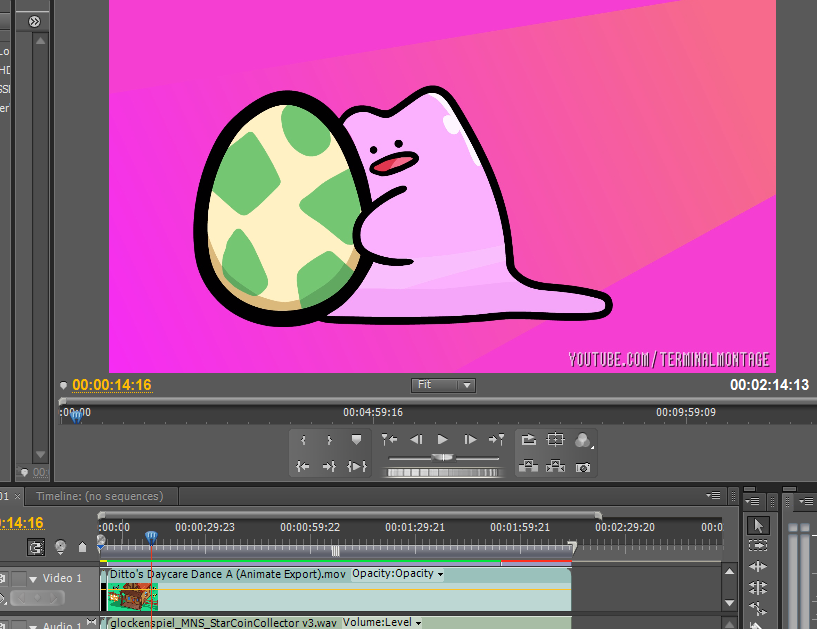Click Play In to Out
Image resolution: width=817 pixels, height=629 pixels.
click(x=357, y=466)
